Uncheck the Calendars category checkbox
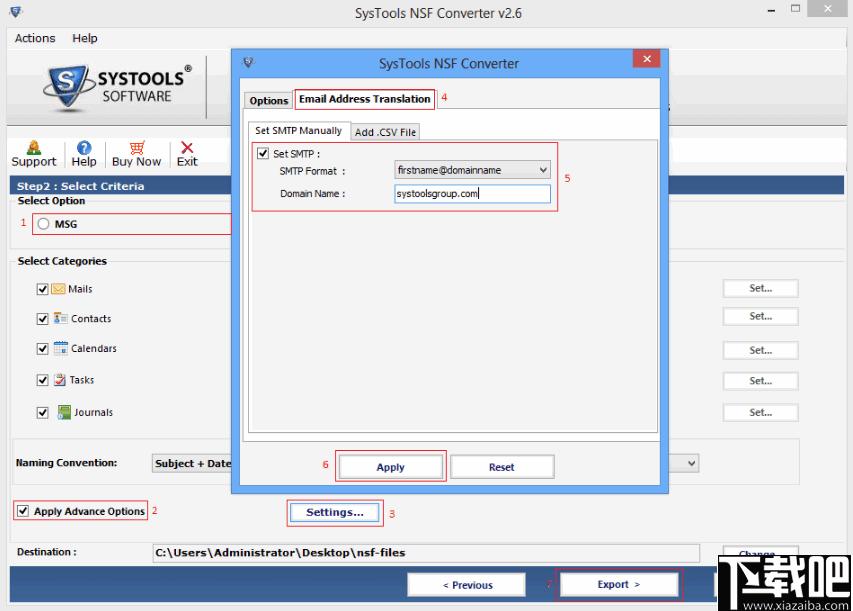 tap(42, 349)
